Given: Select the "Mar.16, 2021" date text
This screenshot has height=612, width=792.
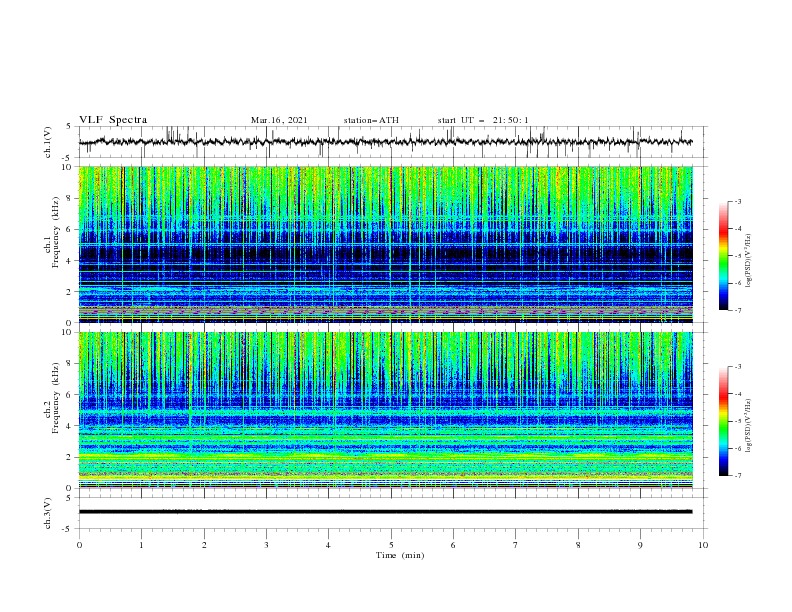Looking at the screenshot, I should click(279, 120).
